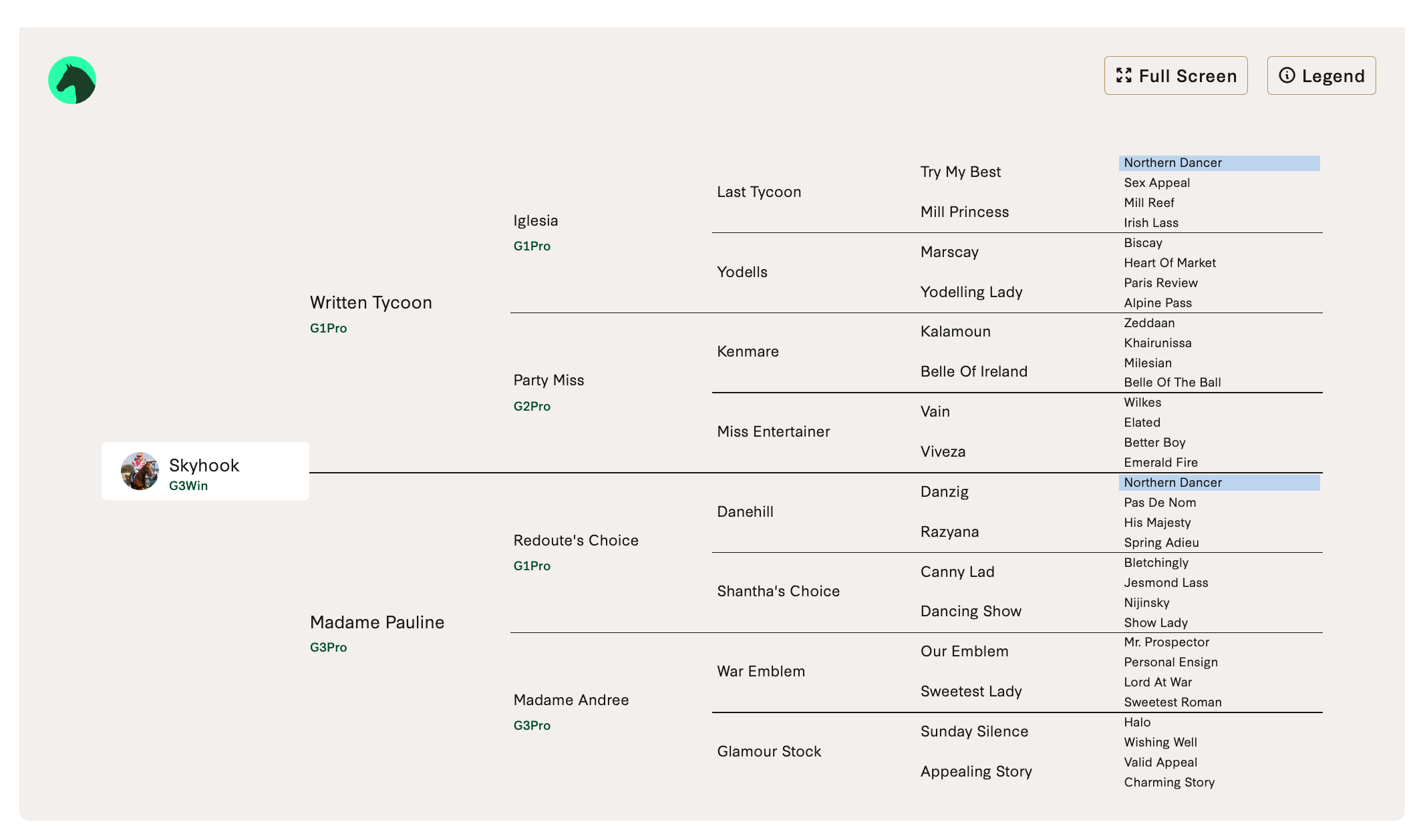The width and height of the screenshot is (1427, 840).
Task: Open Party Miss pedigree entry
Action: click(548, 380)
